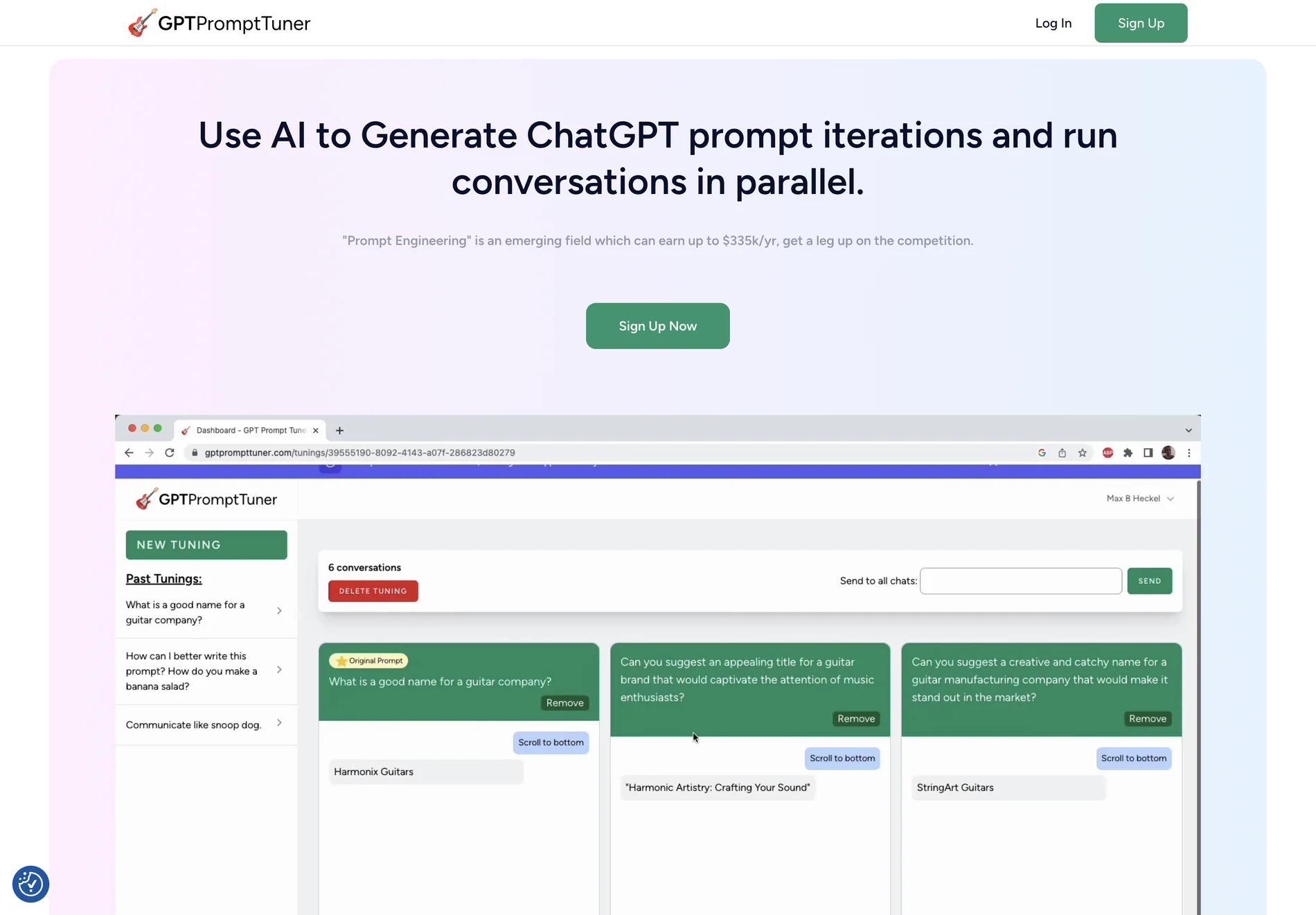Expand the tab search chevron in browser
Viewport: 1316px width, 915px height.
tap(1189, 430)
